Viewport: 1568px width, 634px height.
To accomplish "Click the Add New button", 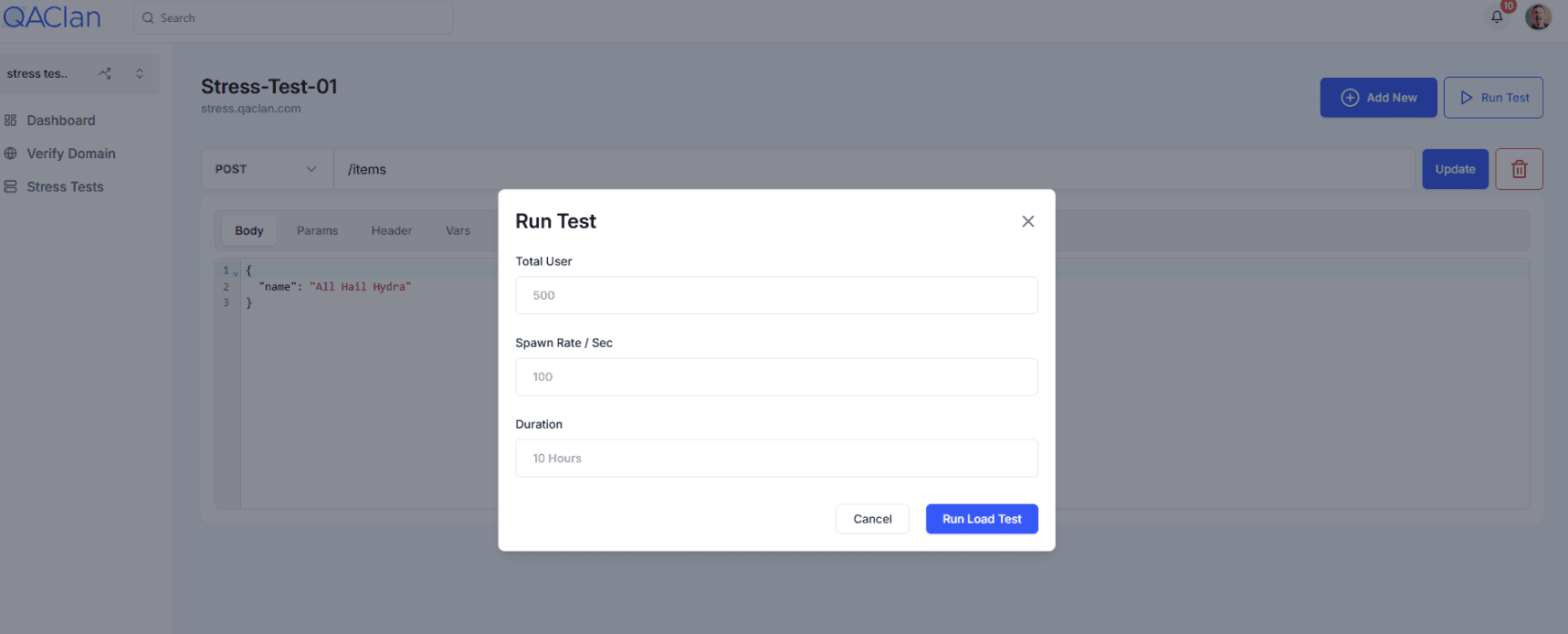I will coord(1378,98).
